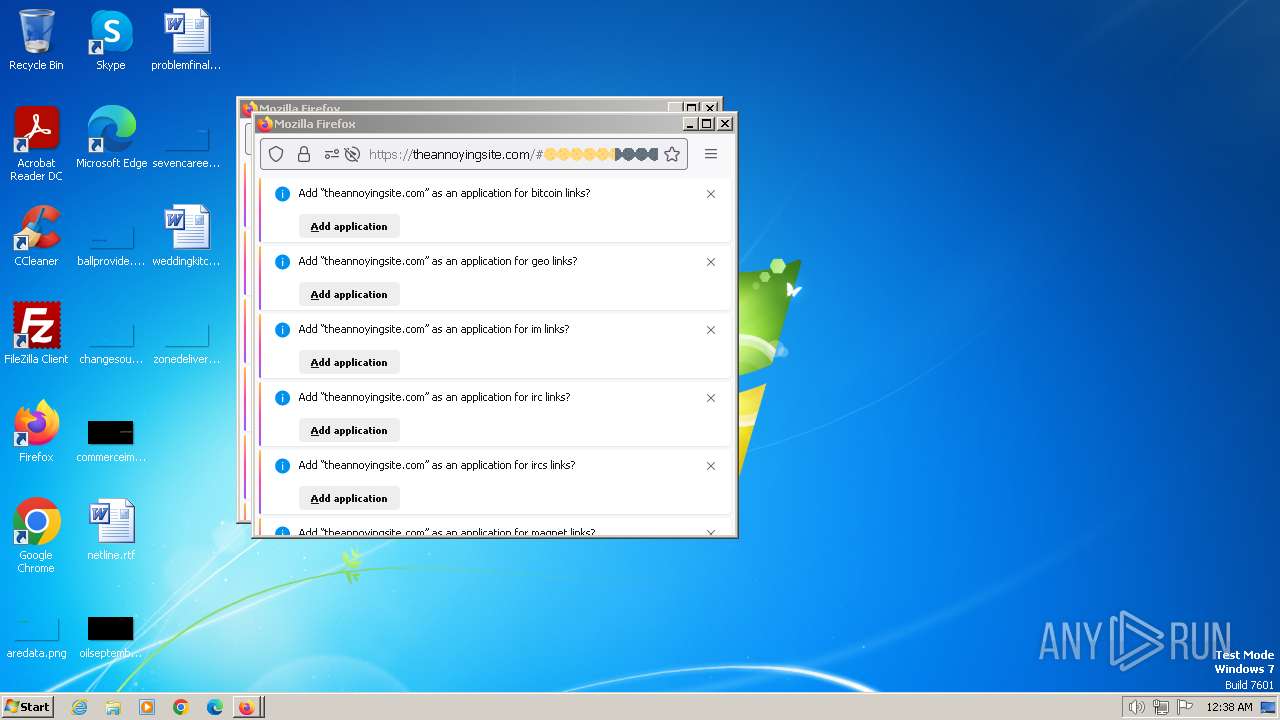
Task: Select Firefox desktop shortcut
Action: tap(36, 432)
